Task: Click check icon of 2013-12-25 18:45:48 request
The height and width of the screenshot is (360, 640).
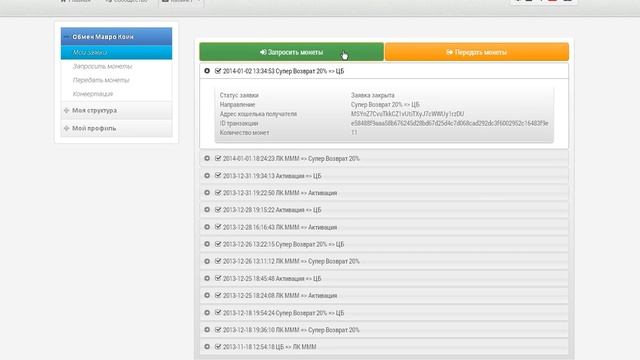Action: coord(218,278)
